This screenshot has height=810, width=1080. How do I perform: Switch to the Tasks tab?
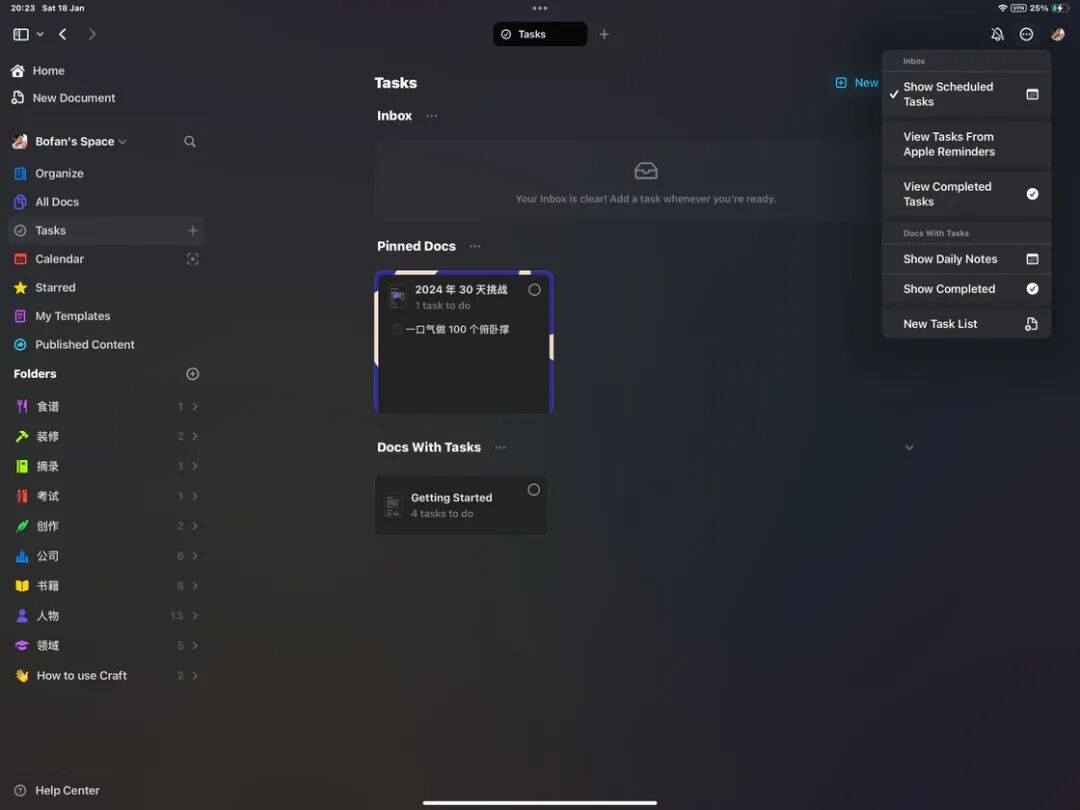[x=540, y=34]
